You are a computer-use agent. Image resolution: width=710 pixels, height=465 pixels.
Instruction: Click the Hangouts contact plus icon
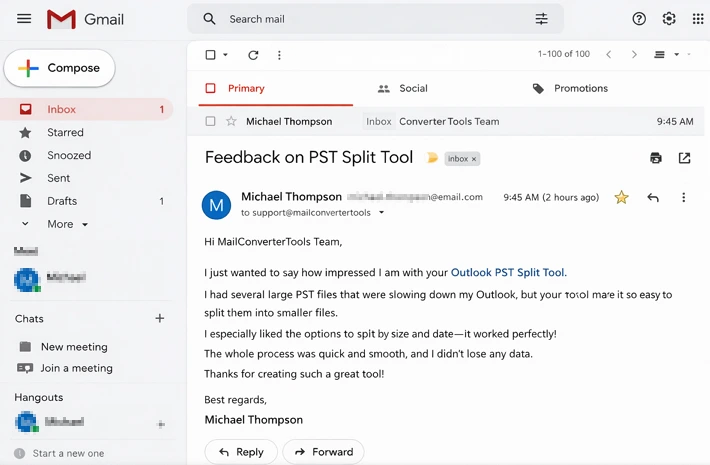[161, 424]
